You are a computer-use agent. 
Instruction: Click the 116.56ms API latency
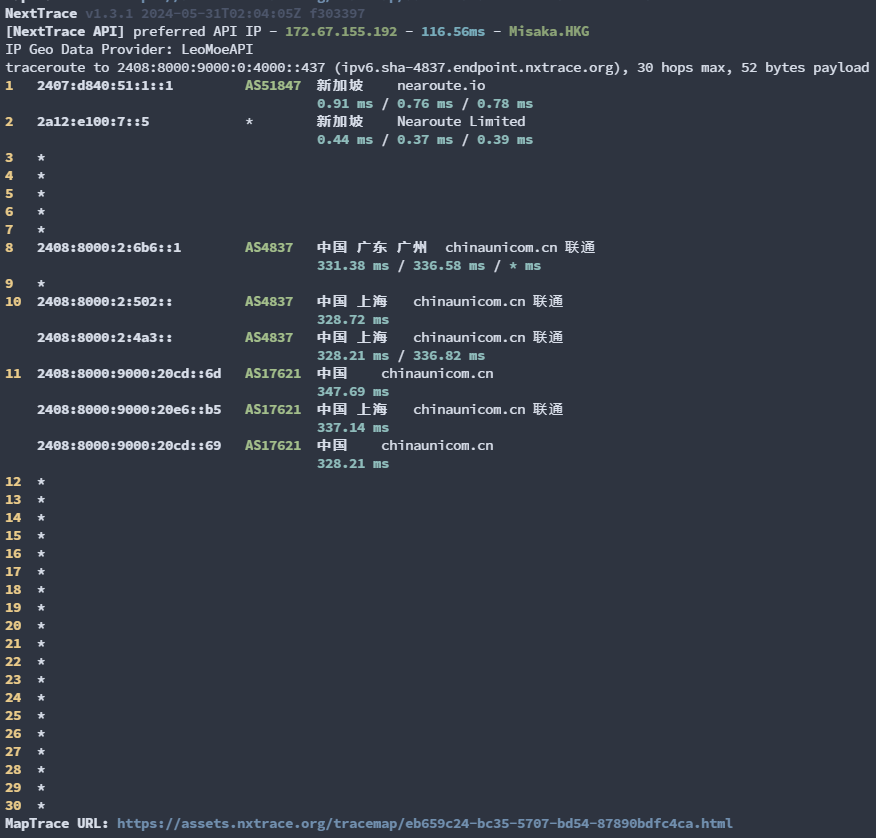pyautogui.click(x=453, y=31)
